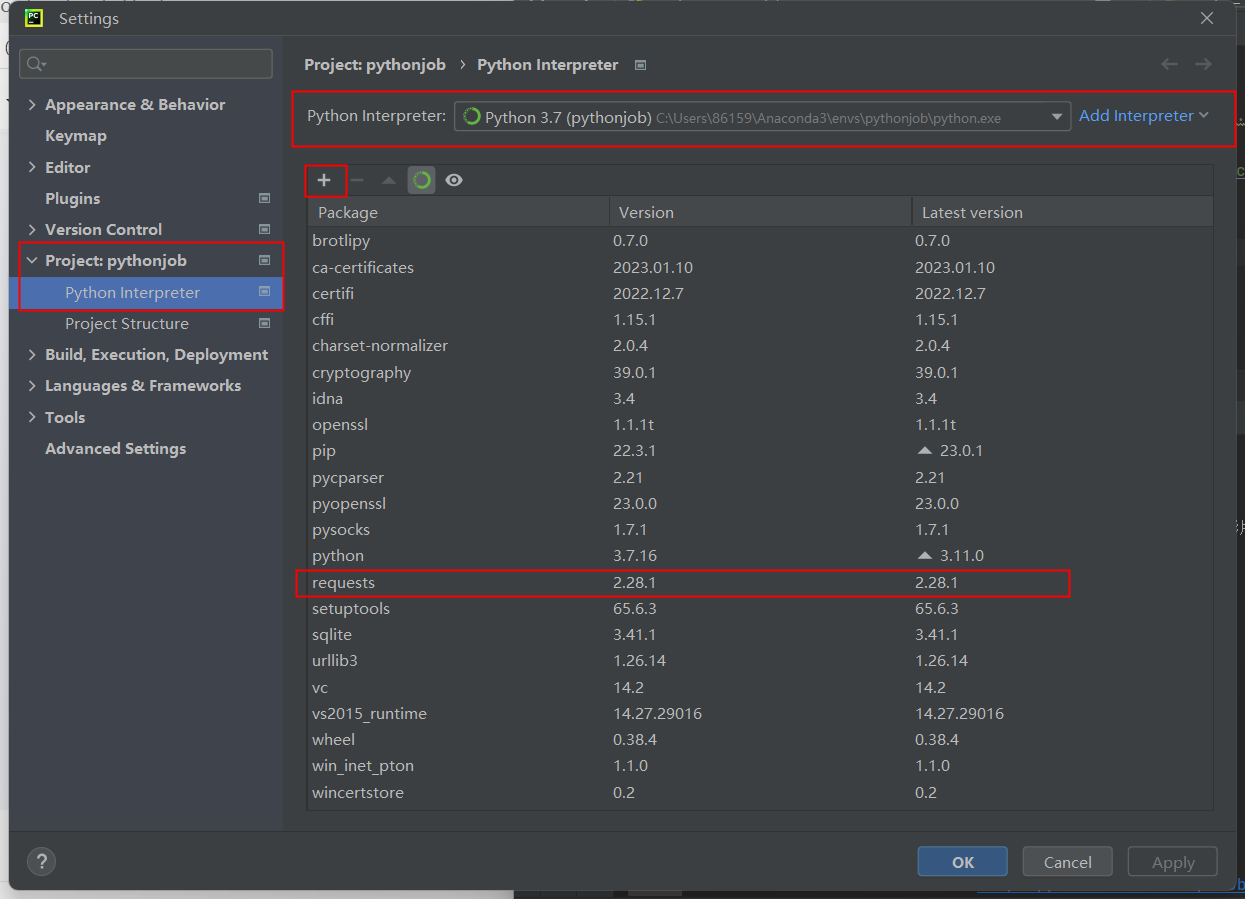Screen dimensions: 1245x899
Task: Close the Settings dialog
Action: click(1207, 18)
